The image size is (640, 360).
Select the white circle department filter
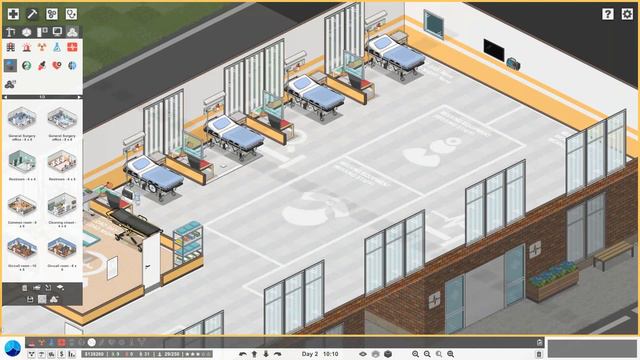pyautogui.click(x=91, y=342)
